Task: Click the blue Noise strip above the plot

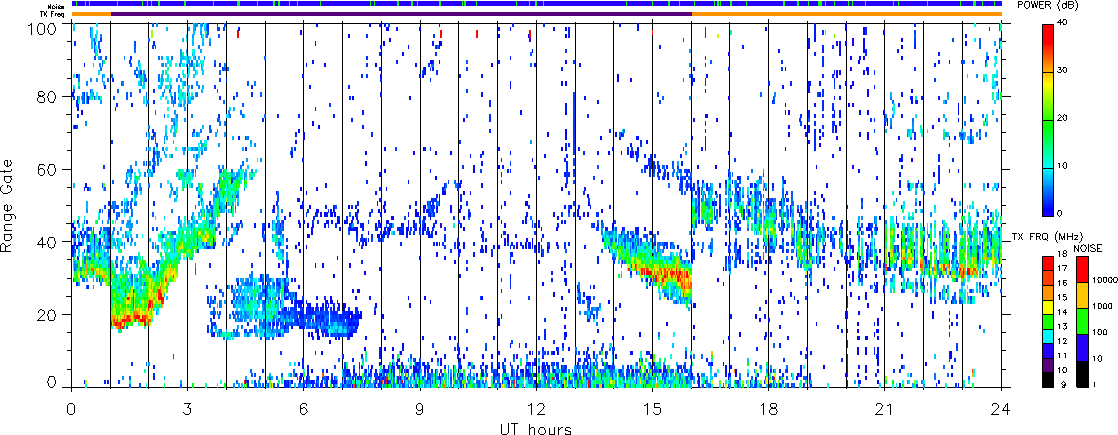Action: pos(536,4)
